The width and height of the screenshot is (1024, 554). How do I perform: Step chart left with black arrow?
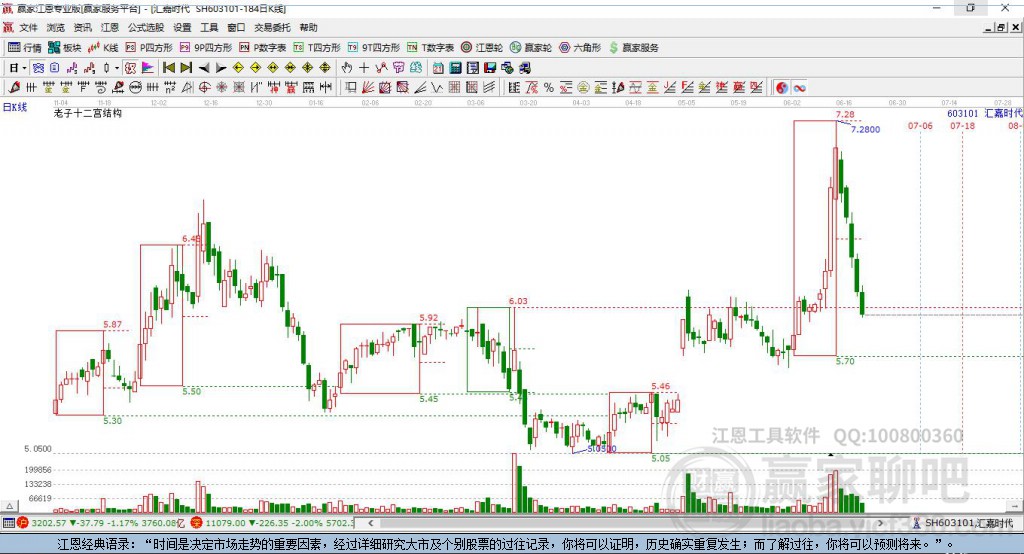204,68
